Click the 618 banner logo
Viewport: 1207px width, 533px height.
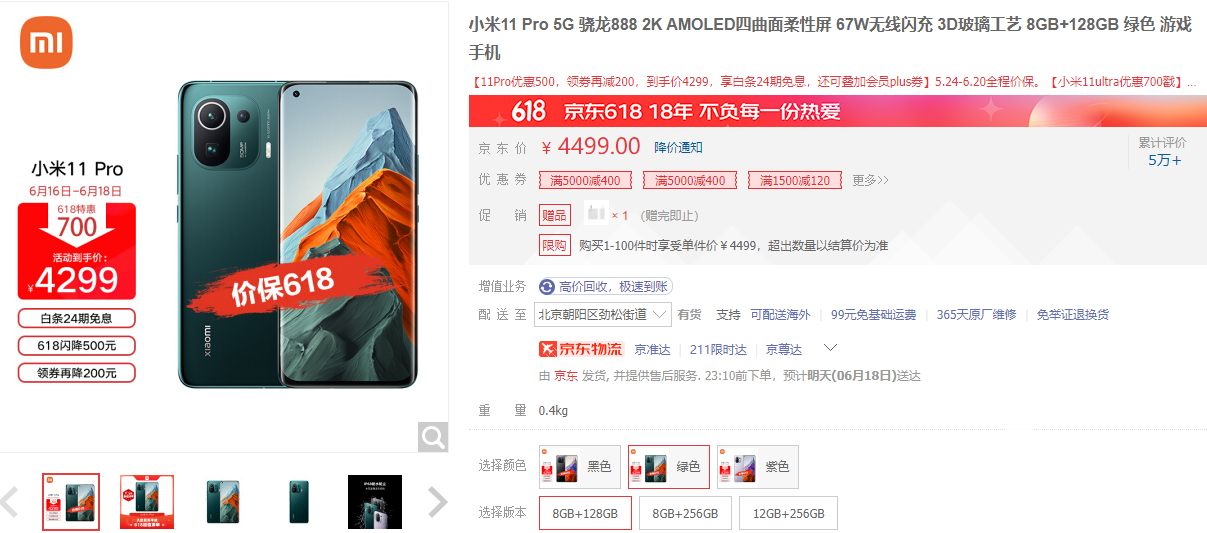pyautogui.click(x=527, y=112)
